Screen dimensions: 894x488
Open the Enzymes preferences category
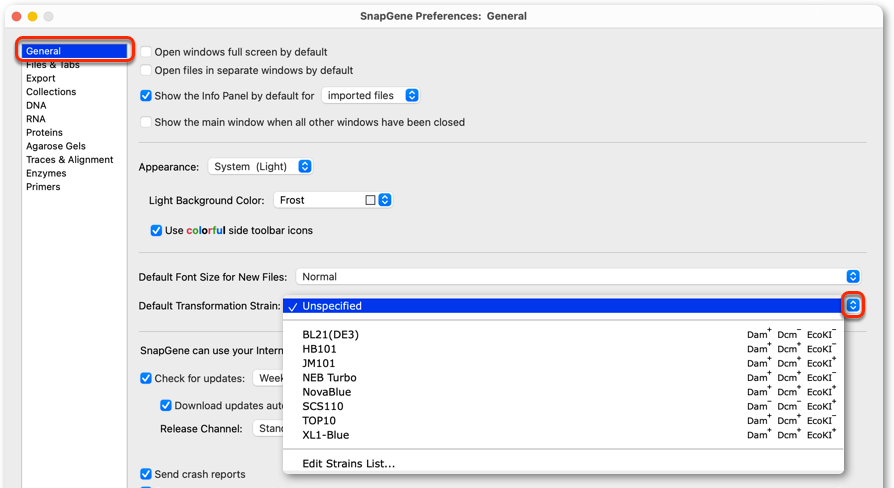coord(46,173)
